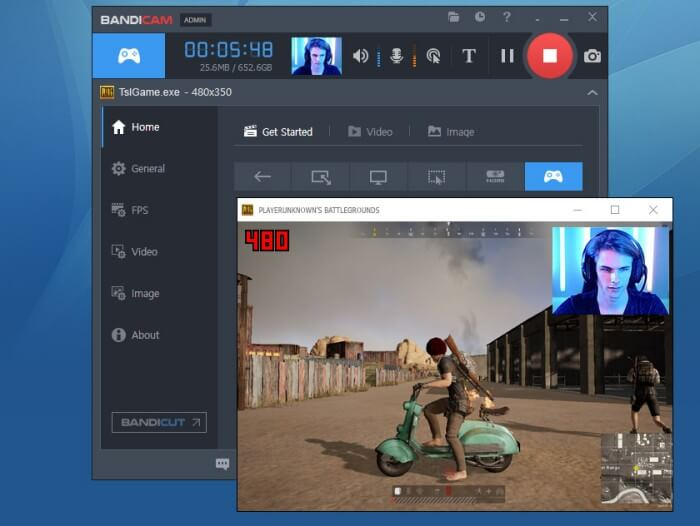Toggle speaker sound recording
The image size is (700, 526).
[x=360, y=56]
